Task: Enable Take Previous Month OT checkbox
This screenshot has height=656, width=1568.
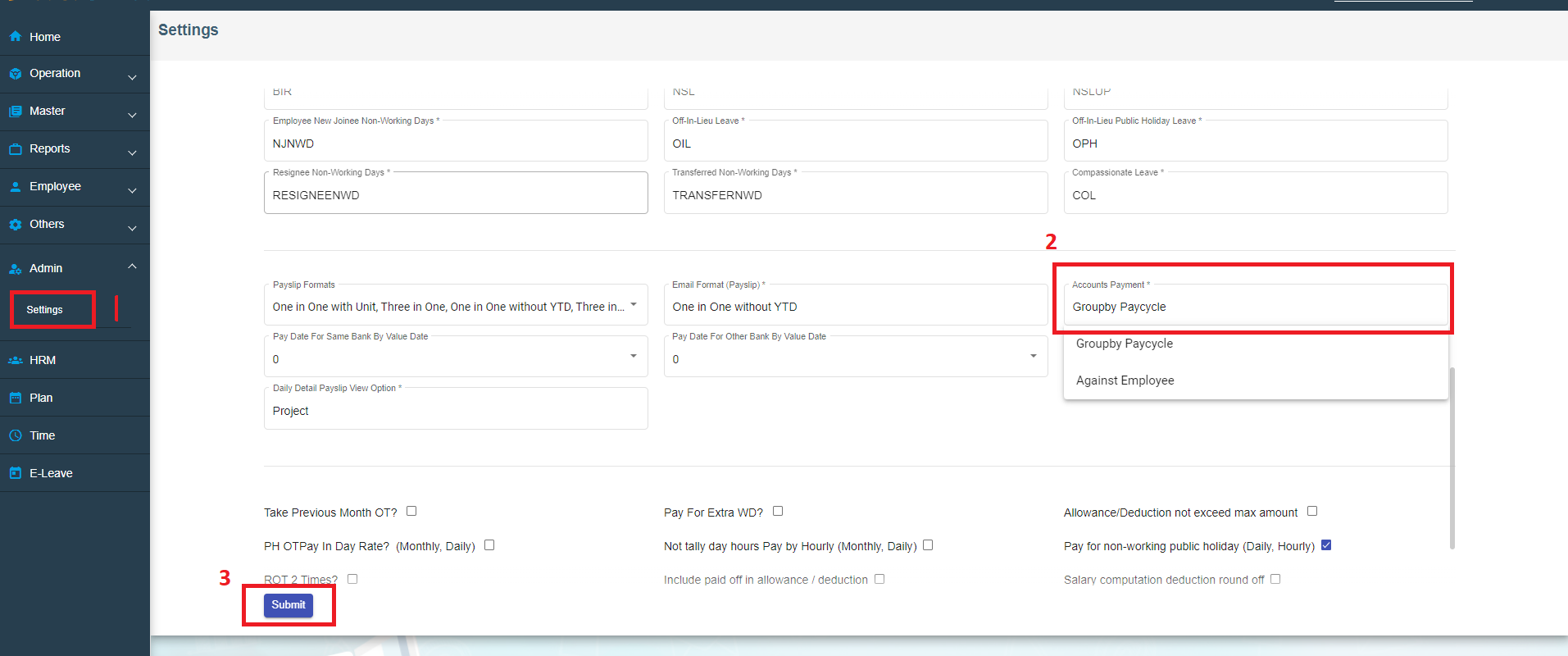Action: tap(411, 512)
